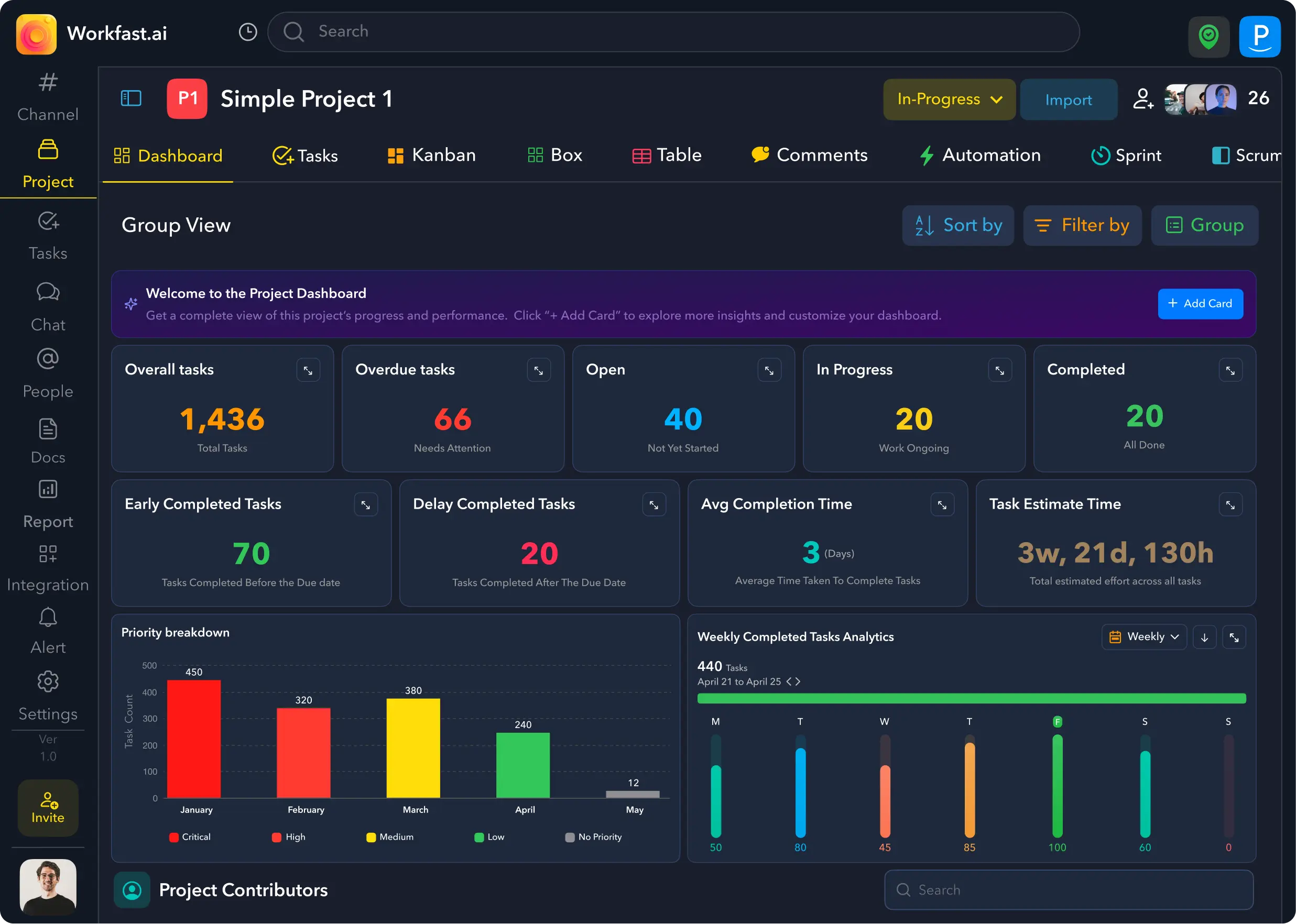
Task: Open the P profile button
Action: [x=1259, y=37]
